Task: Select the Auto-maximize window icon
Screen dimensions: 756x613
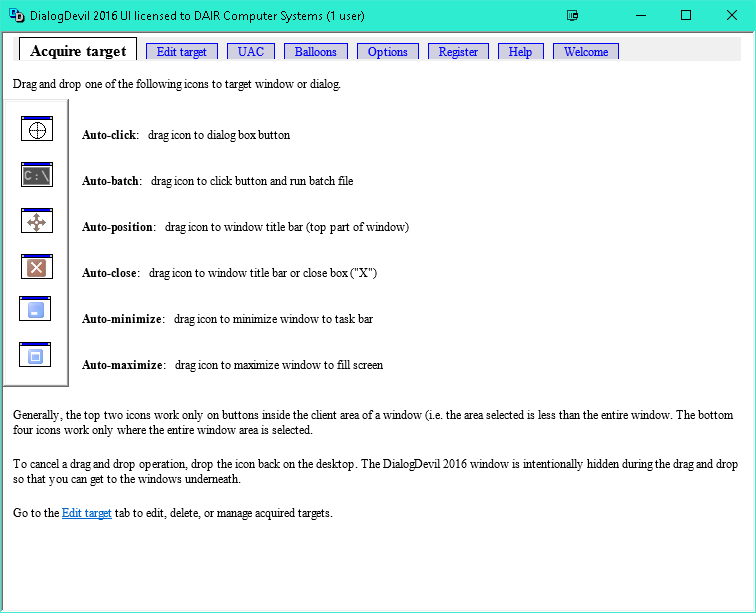Action: pyautogui.click(x=35, y=355)
